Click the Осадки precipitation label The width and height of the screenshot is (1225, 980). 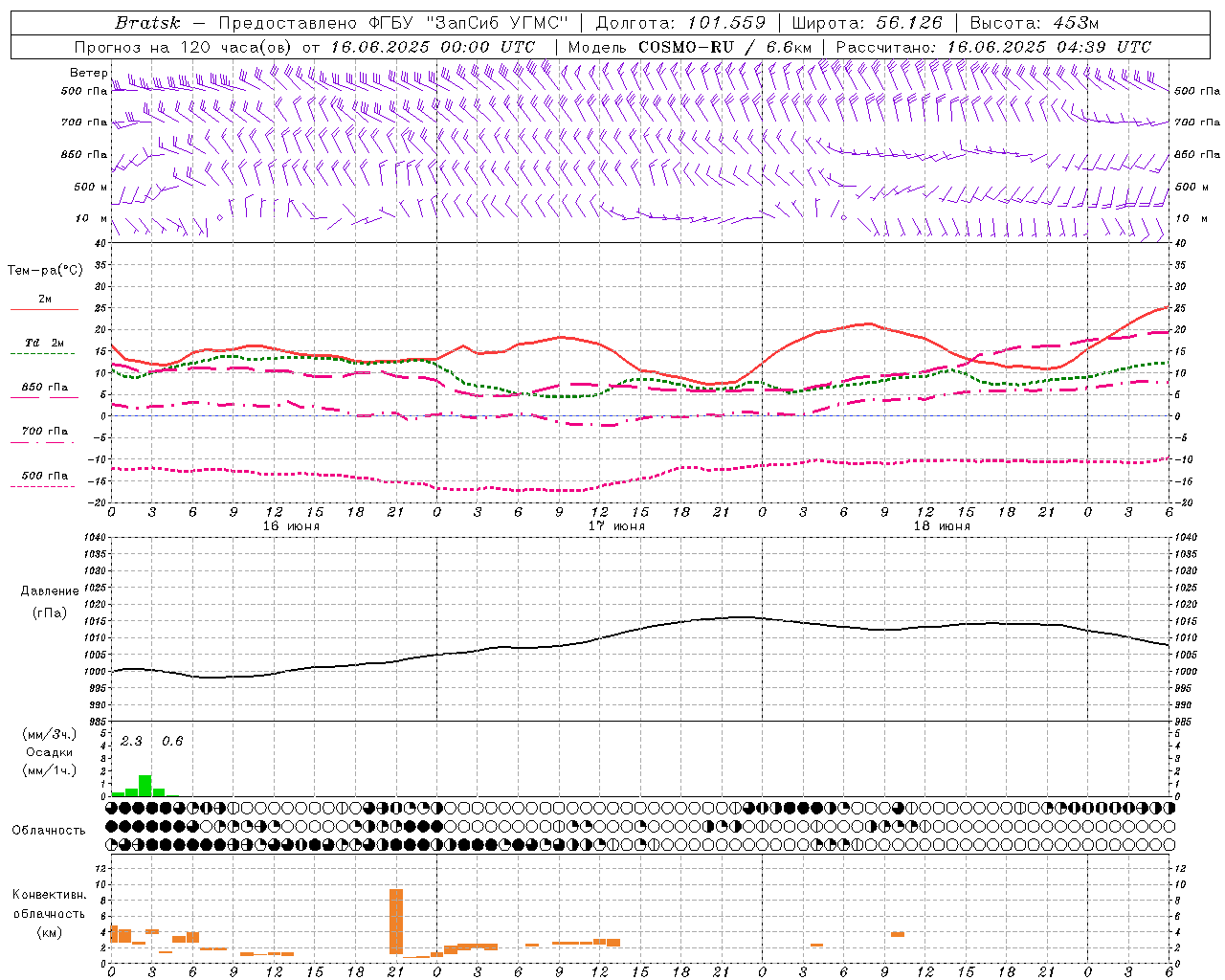[x=50, y=752]
